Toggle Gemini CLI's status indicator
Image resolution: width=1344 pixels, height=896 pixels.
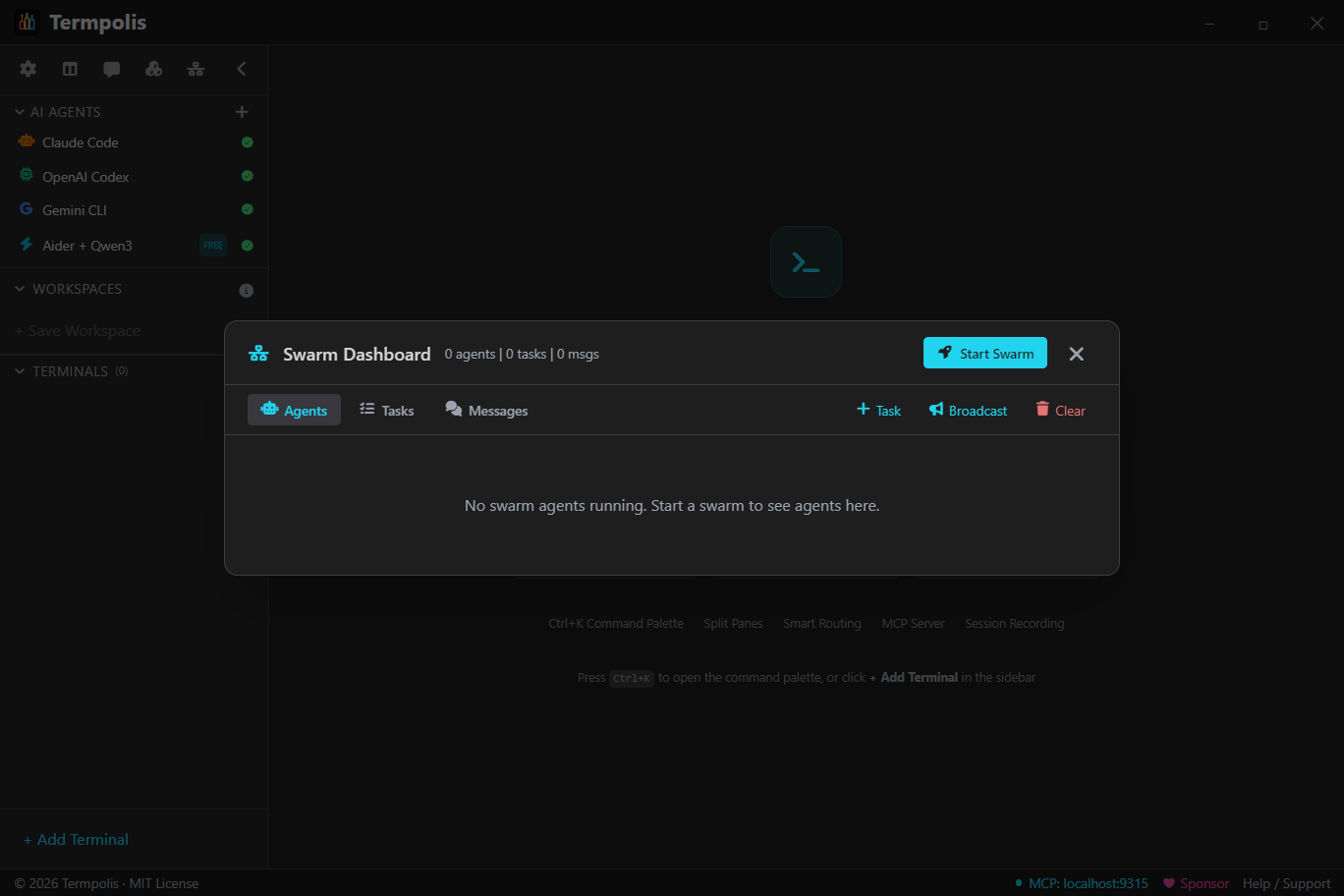coord(246,209)
